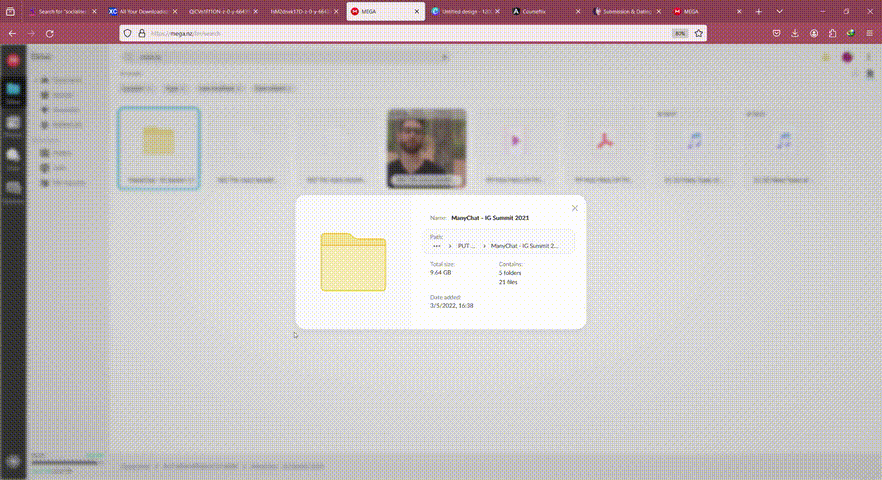Open the Drive section icon in left rail
Screen dimensions: 882x480
(x=13, y=91)
